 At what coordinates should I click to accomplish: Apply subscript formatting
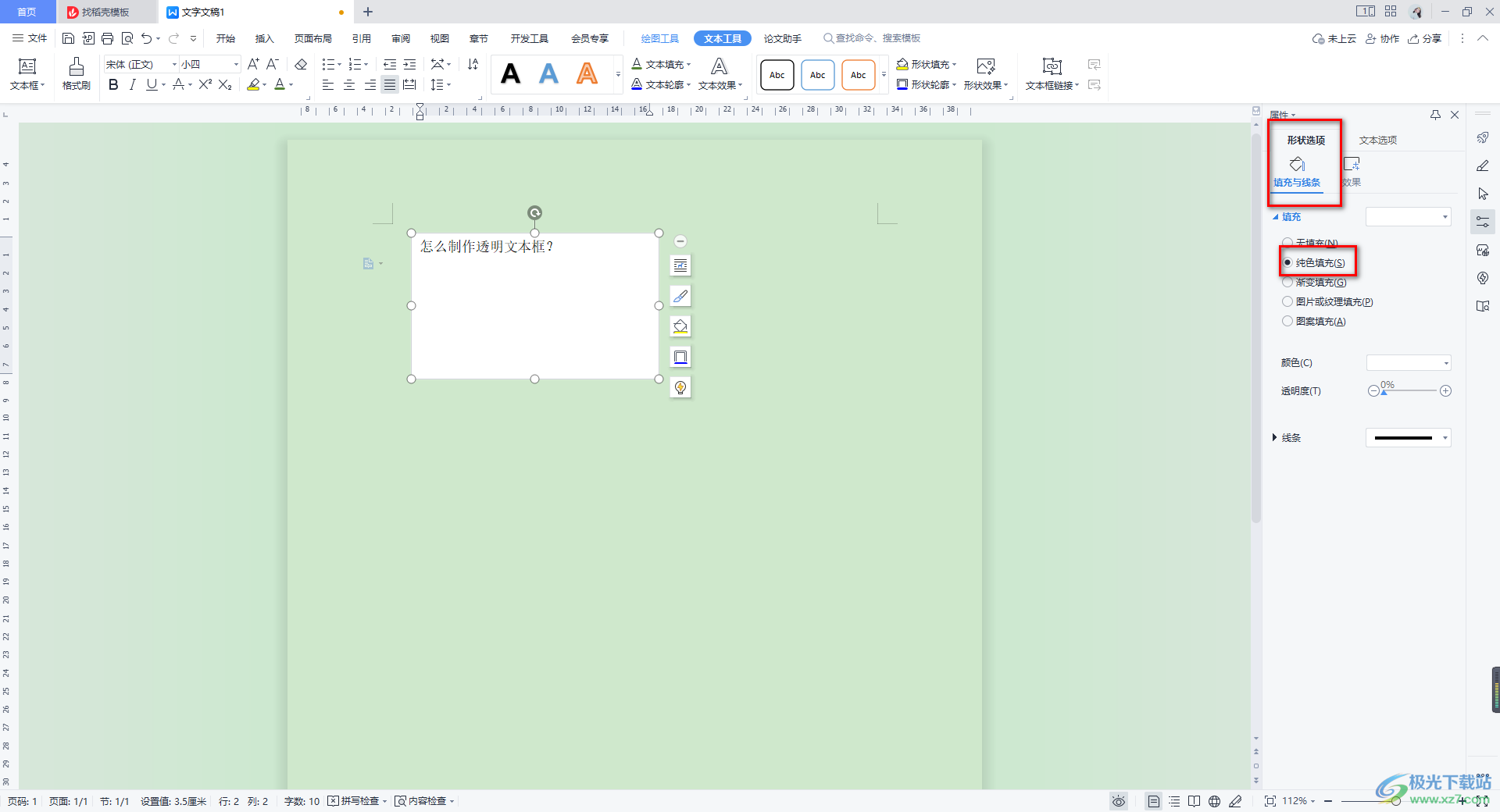coord(225,84)
